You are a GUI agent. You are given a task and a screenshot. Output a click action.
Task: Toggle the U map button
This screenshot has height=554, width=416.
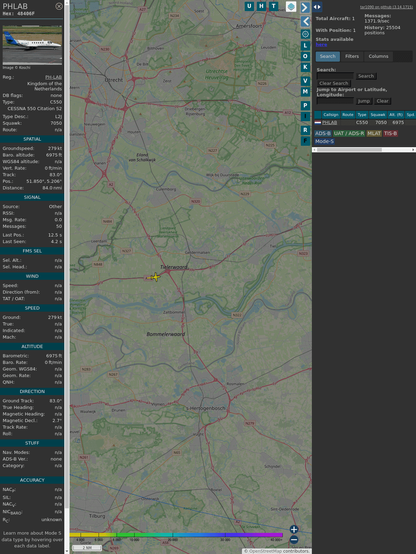(x=249, y=6)
